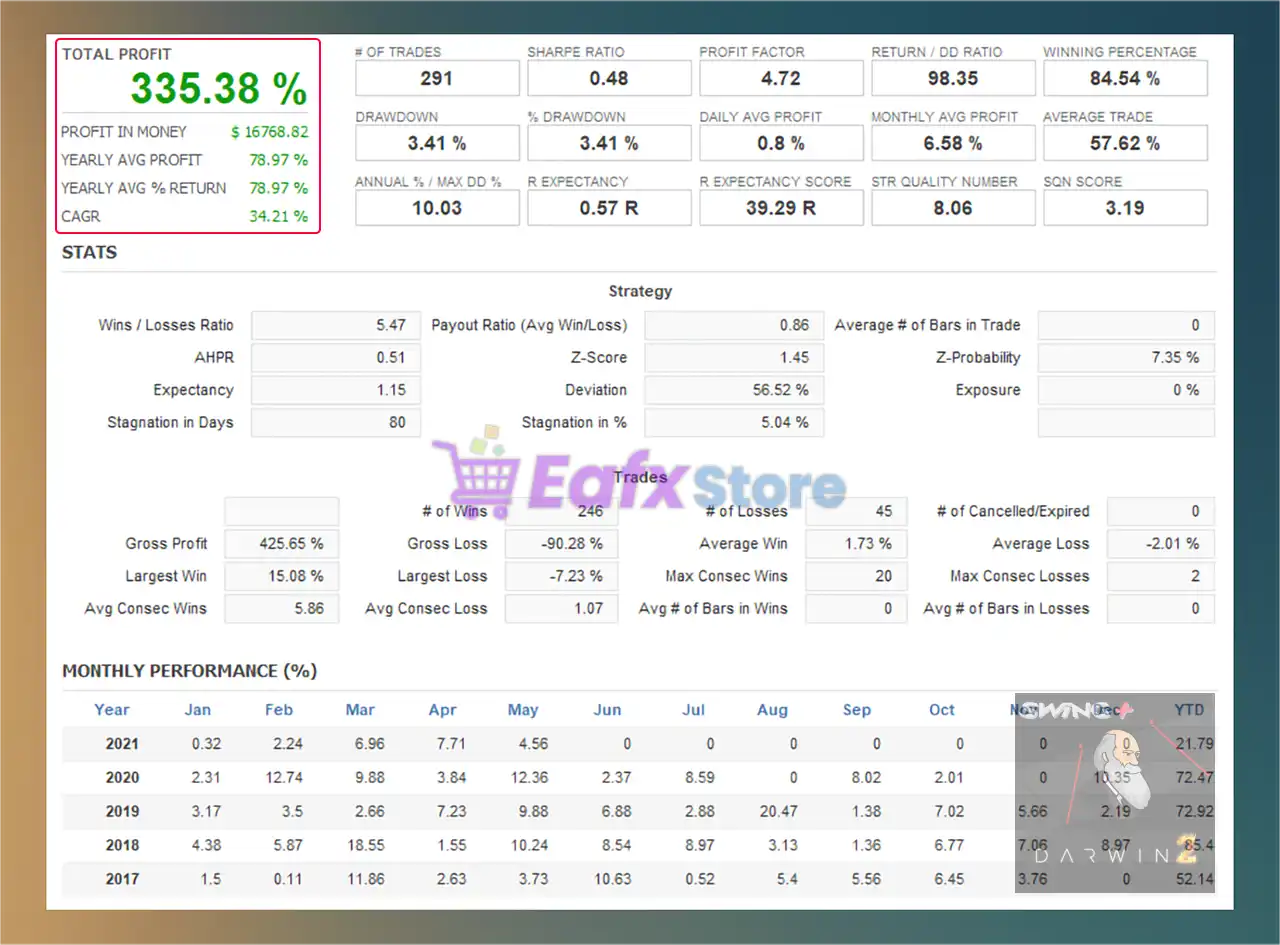Click the Sharpe Ratio box showing 0.48
The height and width of the screenshot is (945, 1280).
609,78
